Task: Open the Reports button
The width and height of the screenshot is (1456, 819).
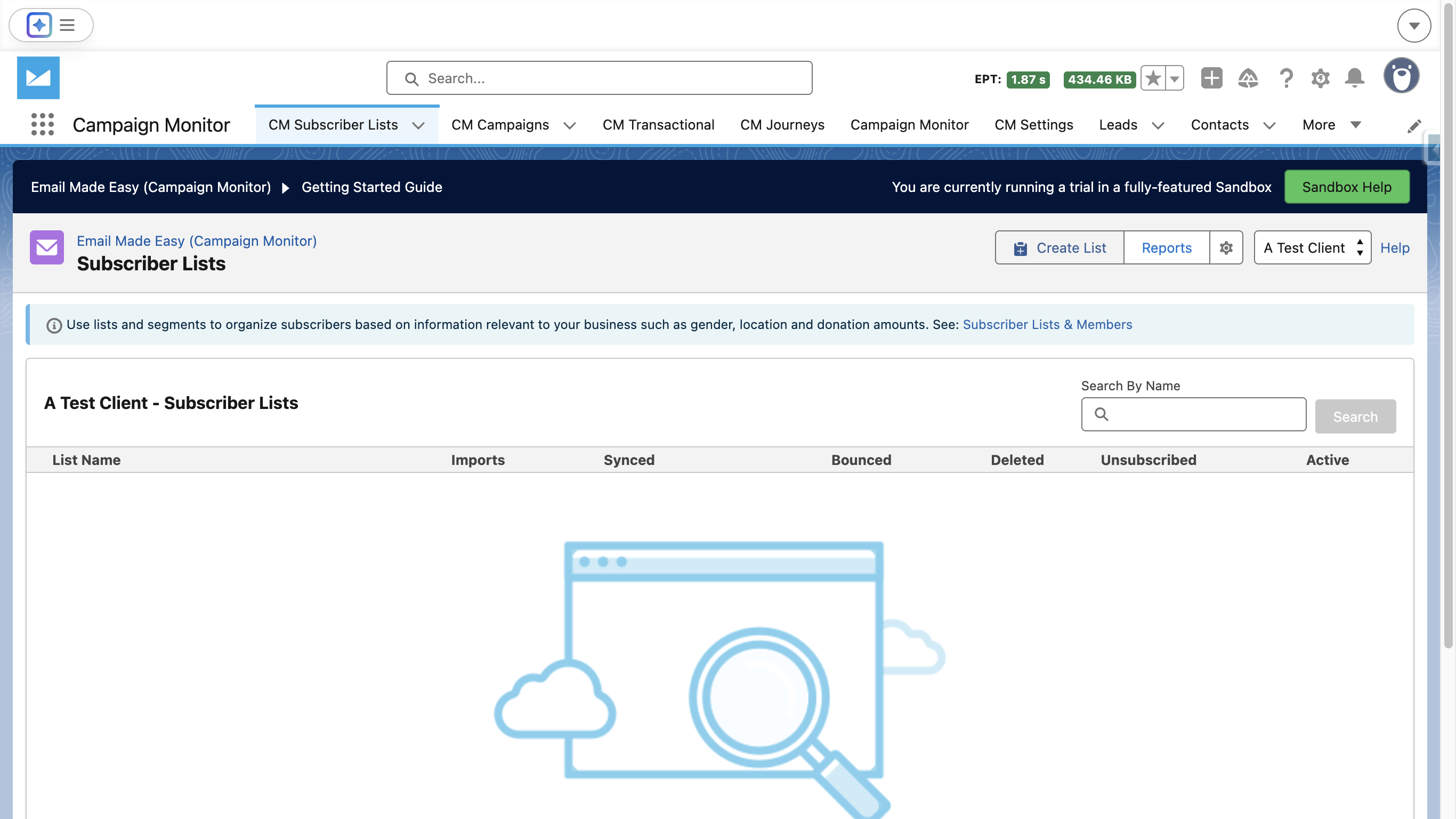Action: pyautogui.click(x=1167, y=247)
